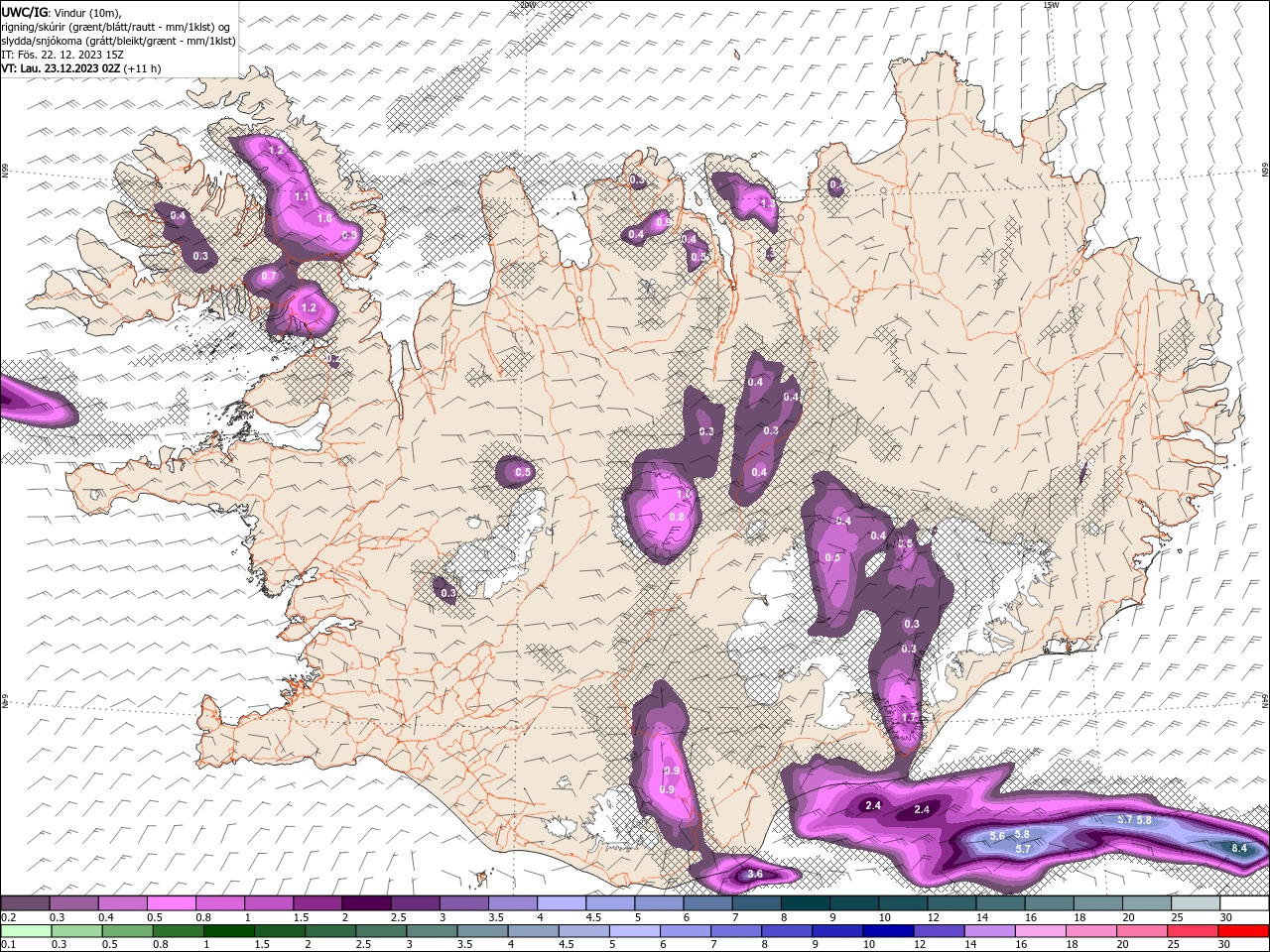Click the 0.8 value in central highlands
This screenshot has width=1270, height=952.
coord(677,517)
